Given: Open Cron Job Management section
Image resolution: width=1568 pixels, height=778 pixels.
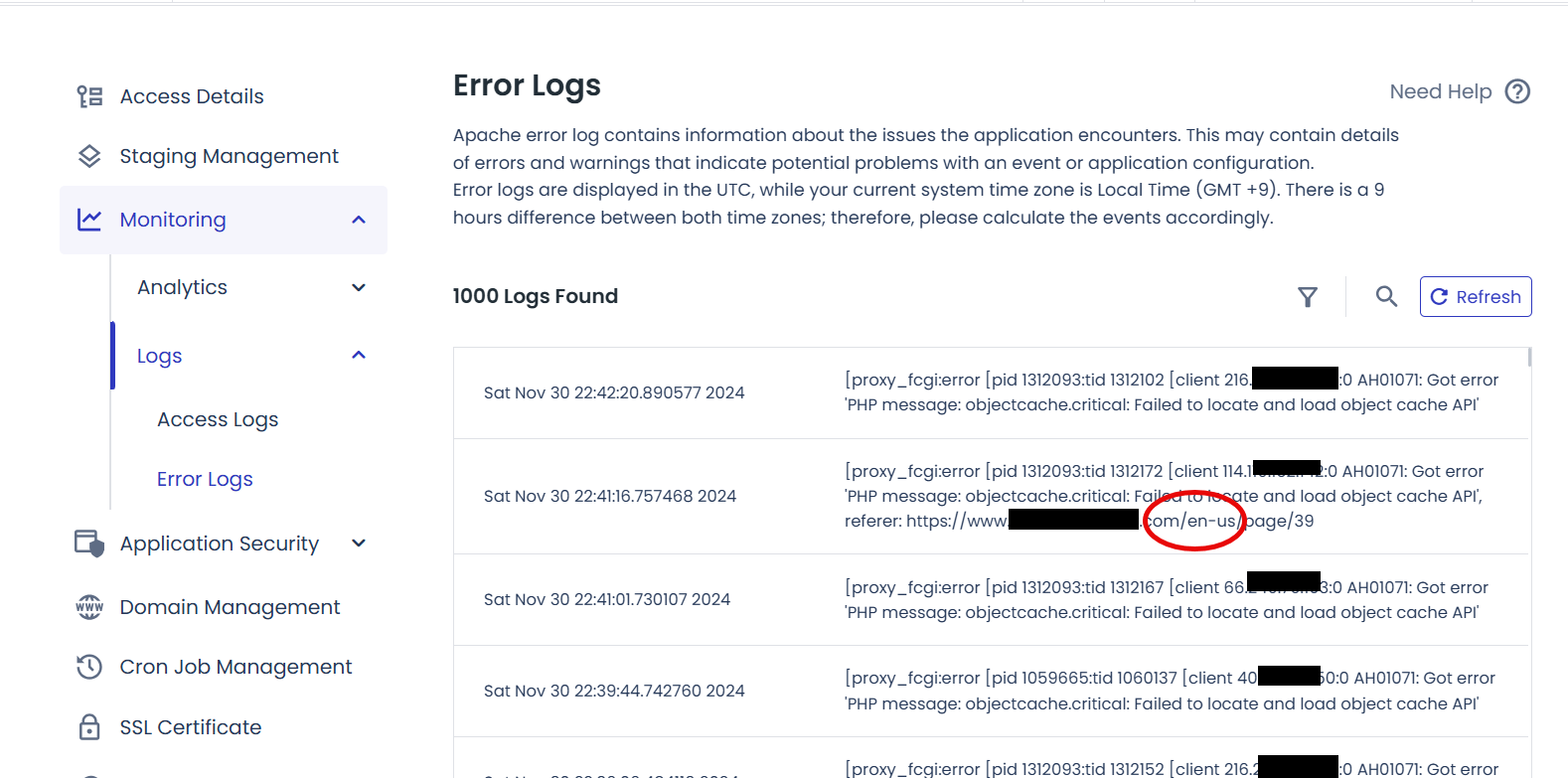Looking at the screenshot, I should point(235,667).
